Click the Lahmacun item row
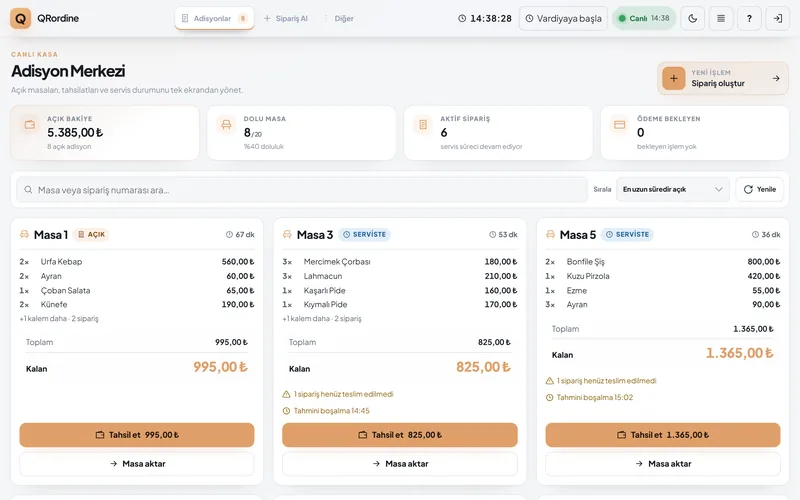 coord(400,276)
